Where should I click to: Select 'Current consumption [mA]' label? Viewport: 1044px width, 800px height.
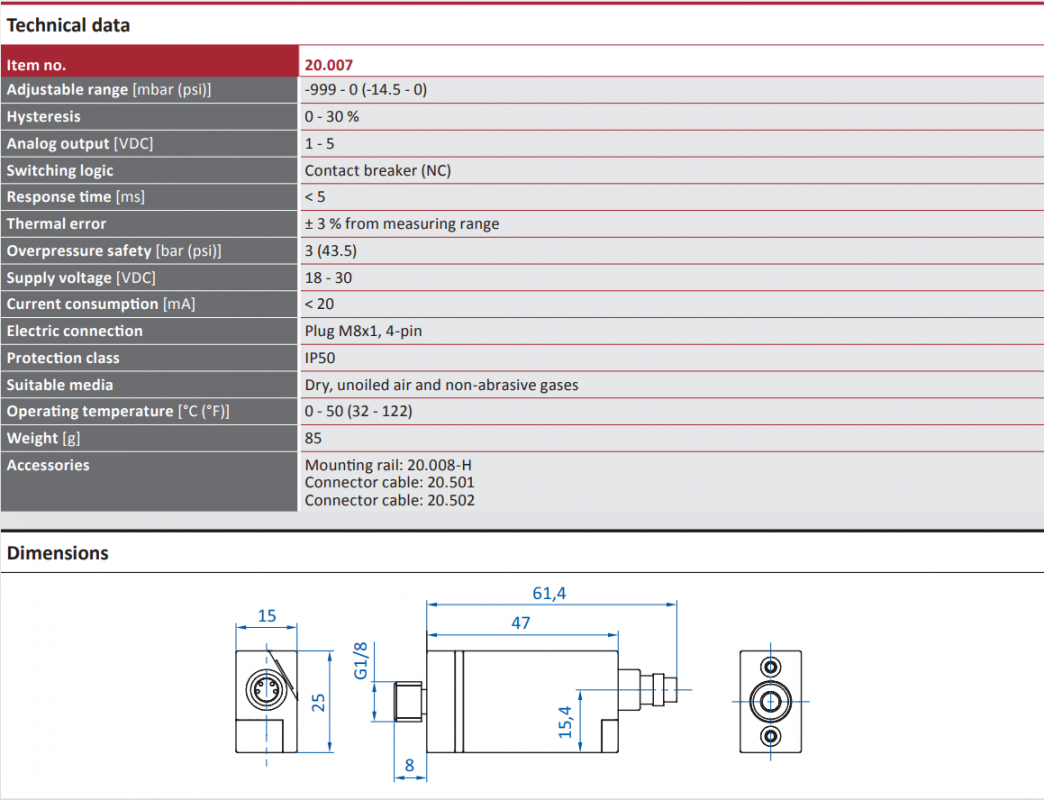(x=101, y=304)
